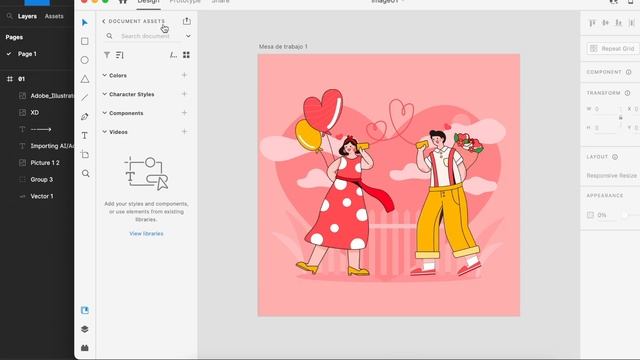Toggle Responsive Resize
Screen dimensions: 640x360
611,176
